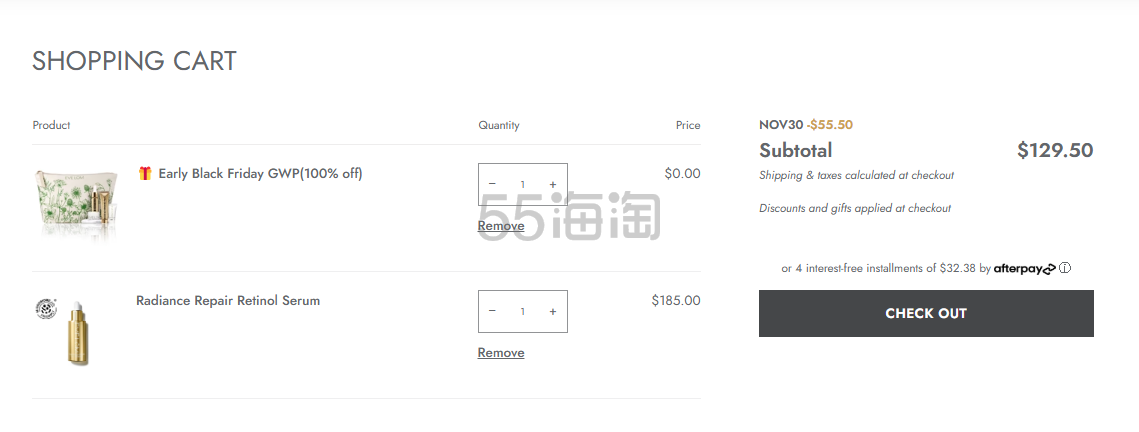The image size is (1139, 432).
Task: Focus the quantity field for the Retinol Serum
Action: tap(522, 312)
